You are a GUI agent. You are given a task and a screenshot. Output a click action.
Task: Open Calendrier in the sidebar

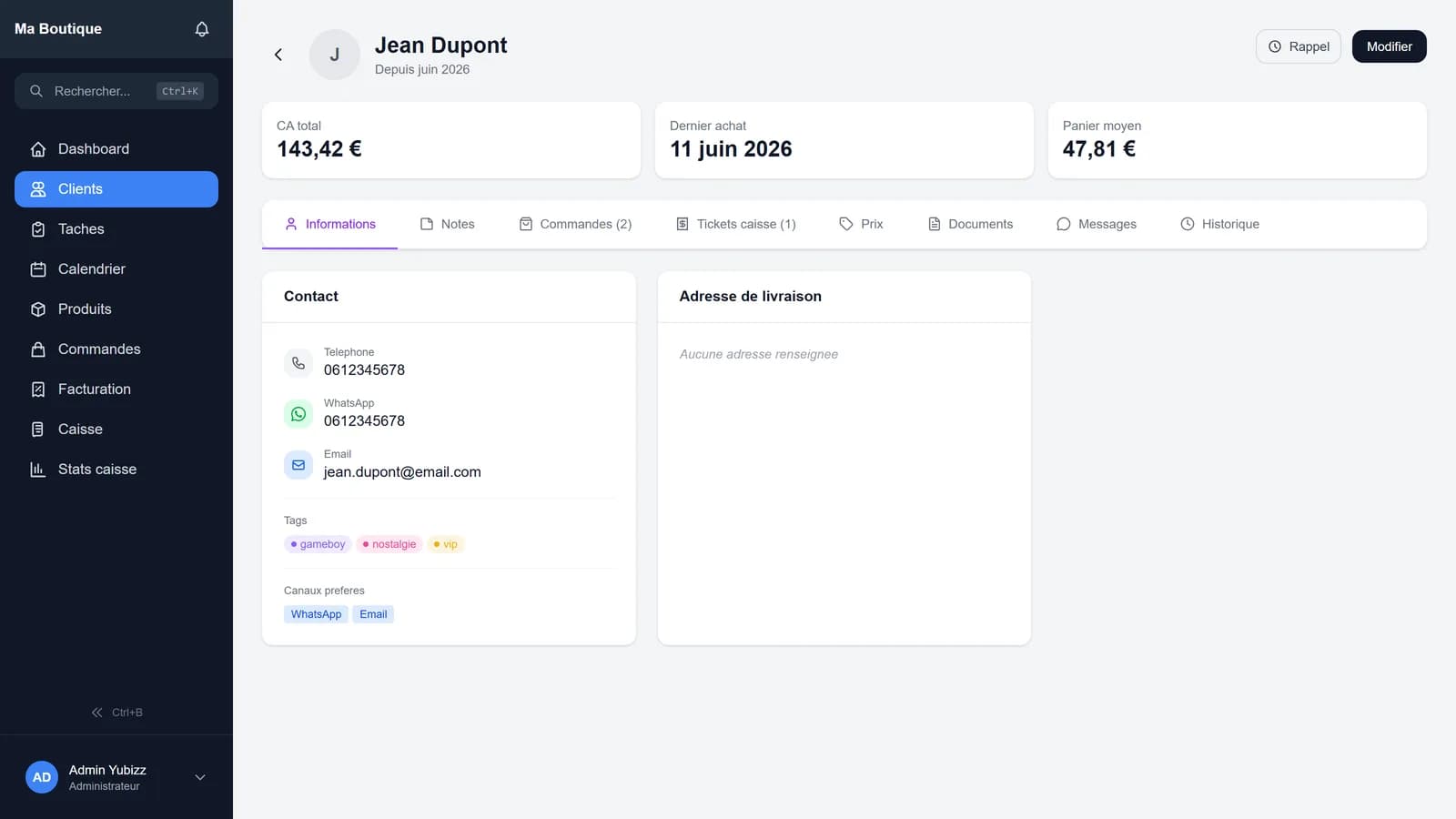coord(116,269)
